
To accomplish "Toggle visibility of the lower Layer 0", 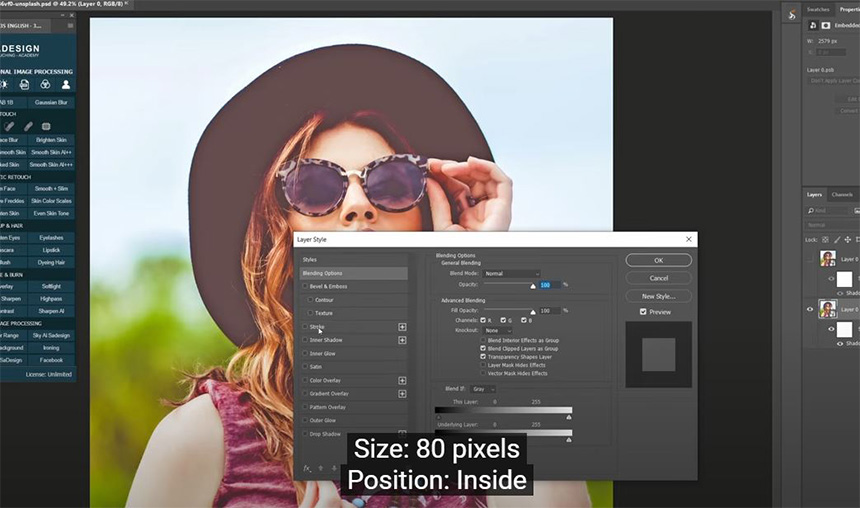I will pyautogui.click(x=811, y=309).
